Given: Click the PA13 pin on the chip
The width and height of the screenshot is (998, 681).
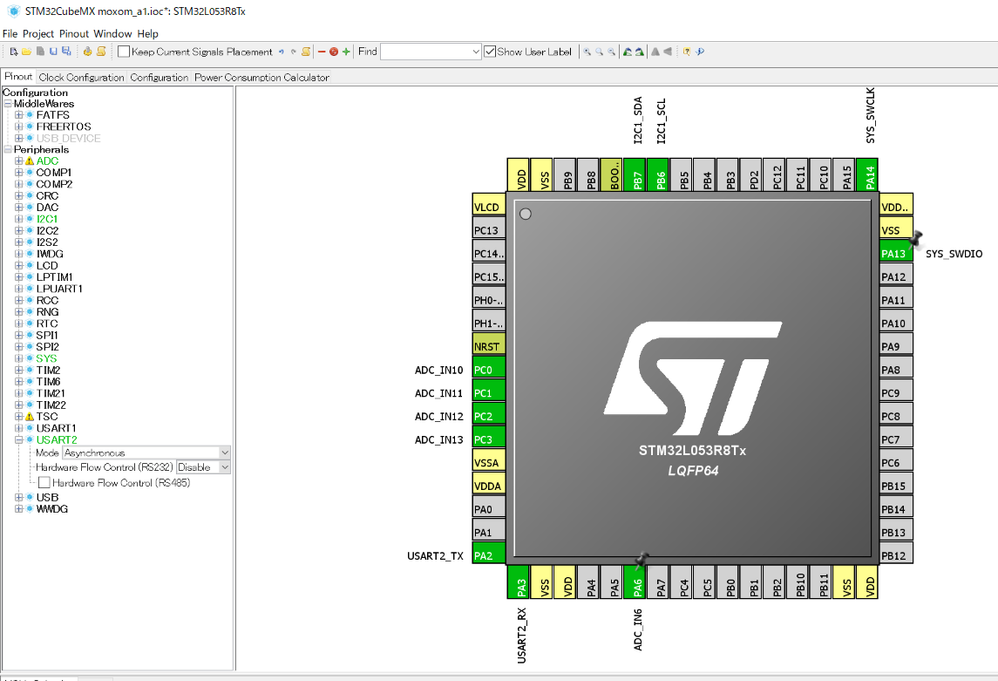Looking at the screenshot, I should point(896,253).
